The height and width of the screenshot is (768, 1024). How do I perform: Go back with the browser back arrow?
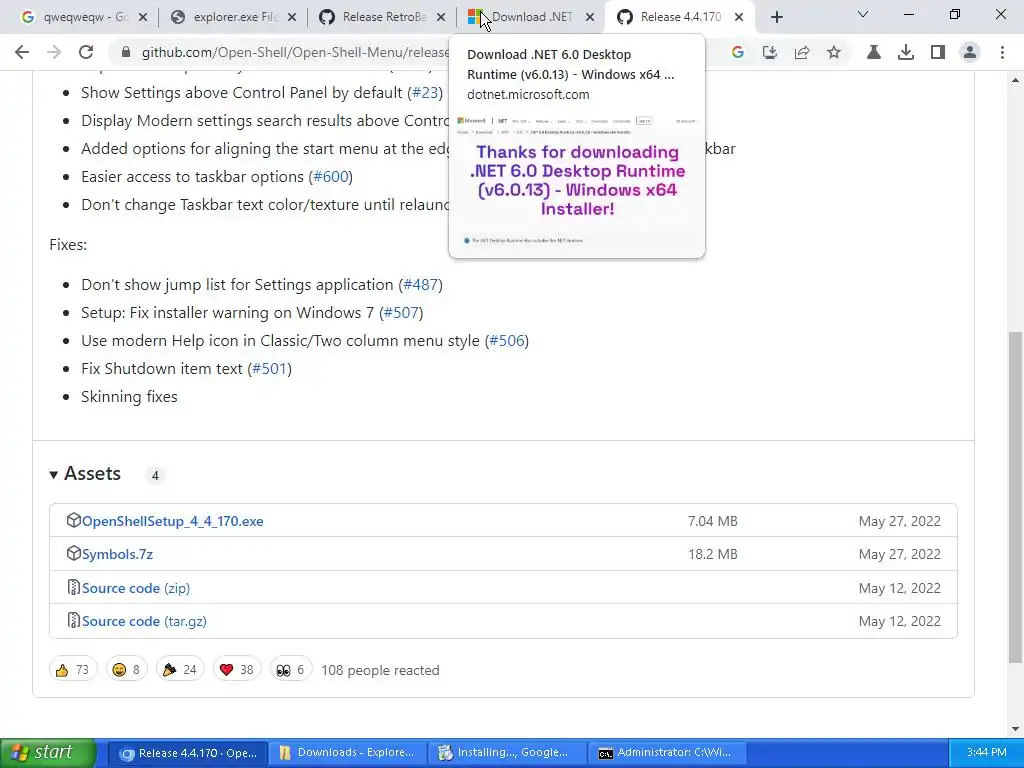click(22, 52)
